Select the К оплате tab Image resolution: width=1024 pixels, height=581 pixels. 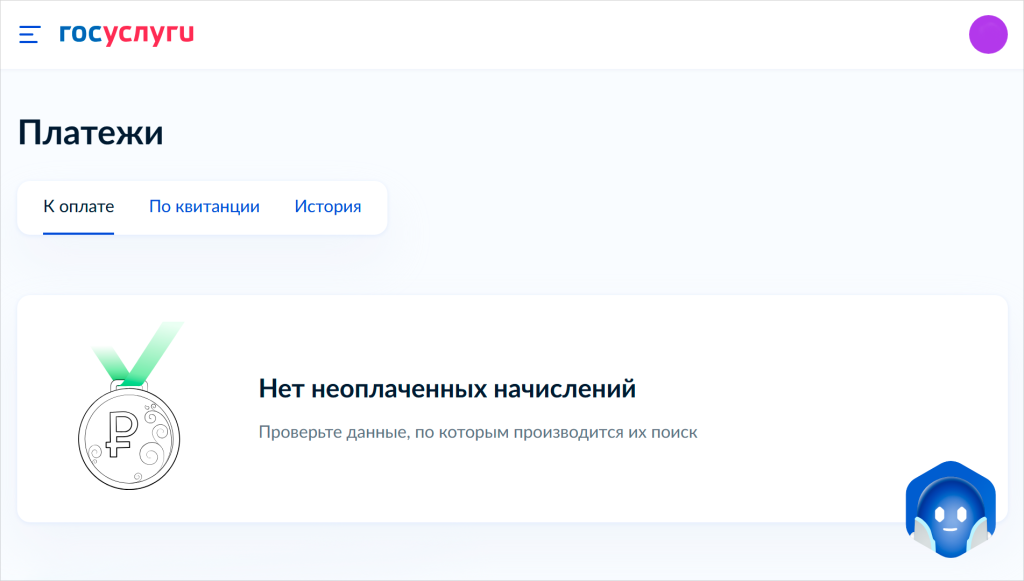point(78,207)
